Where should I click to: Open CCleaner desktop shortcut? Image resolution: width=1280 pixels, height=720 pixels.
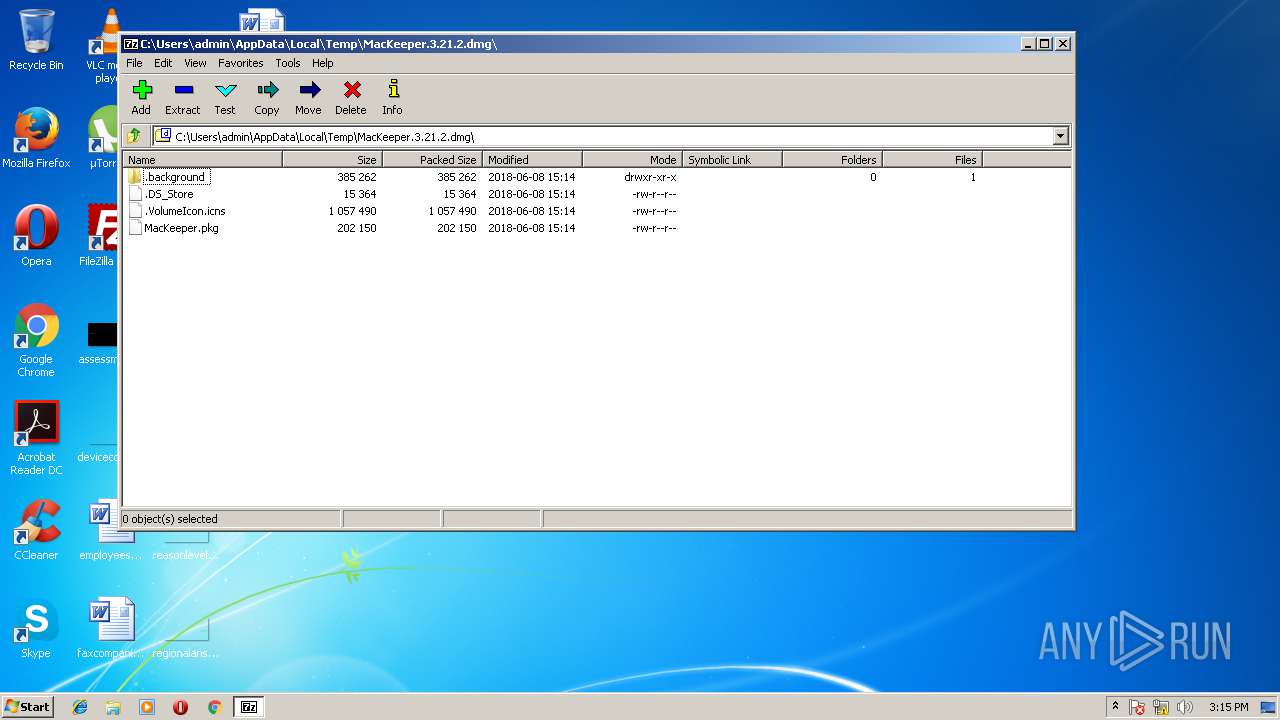click(36, 530)
